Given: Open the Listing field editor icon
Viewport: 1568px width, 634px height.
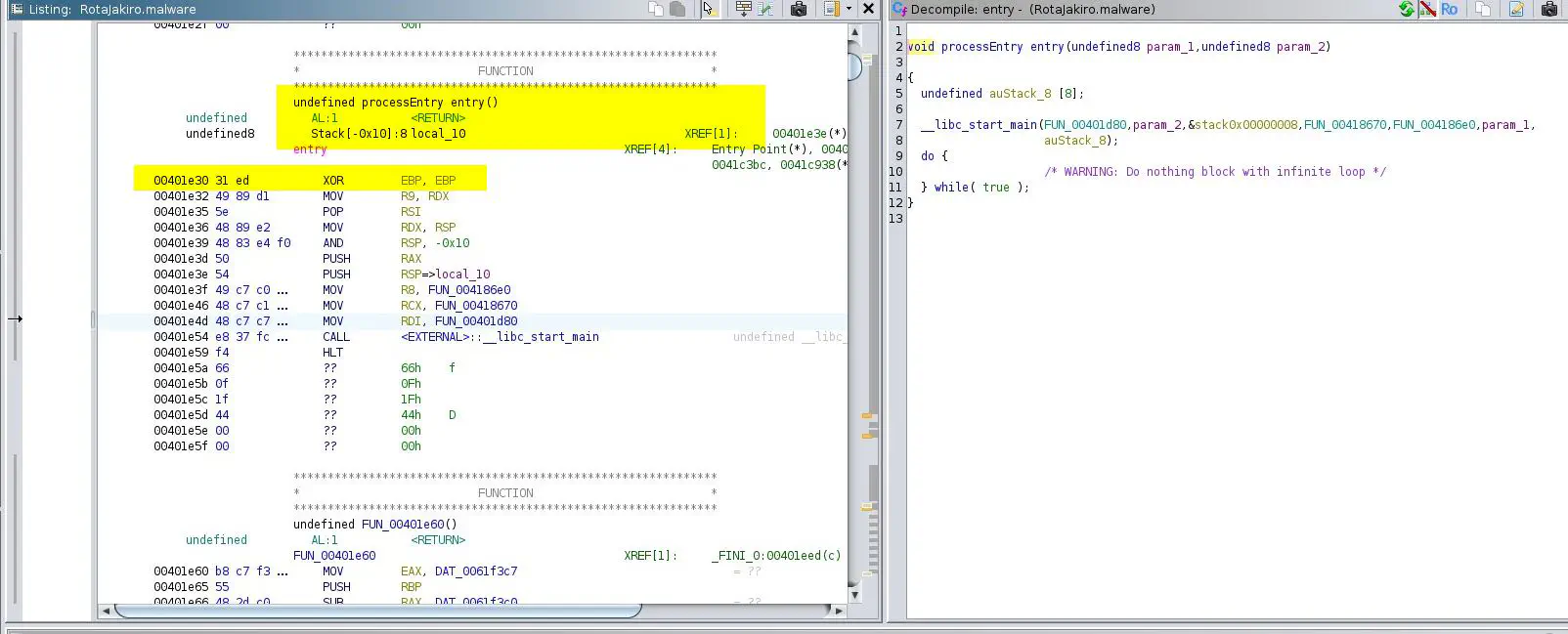Looking at the screenshot, I should click(x=743, y=9).
